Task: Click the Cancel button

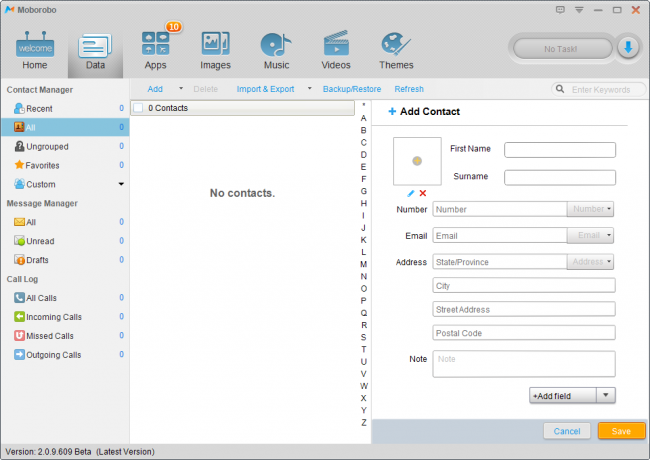Action: 567,431
